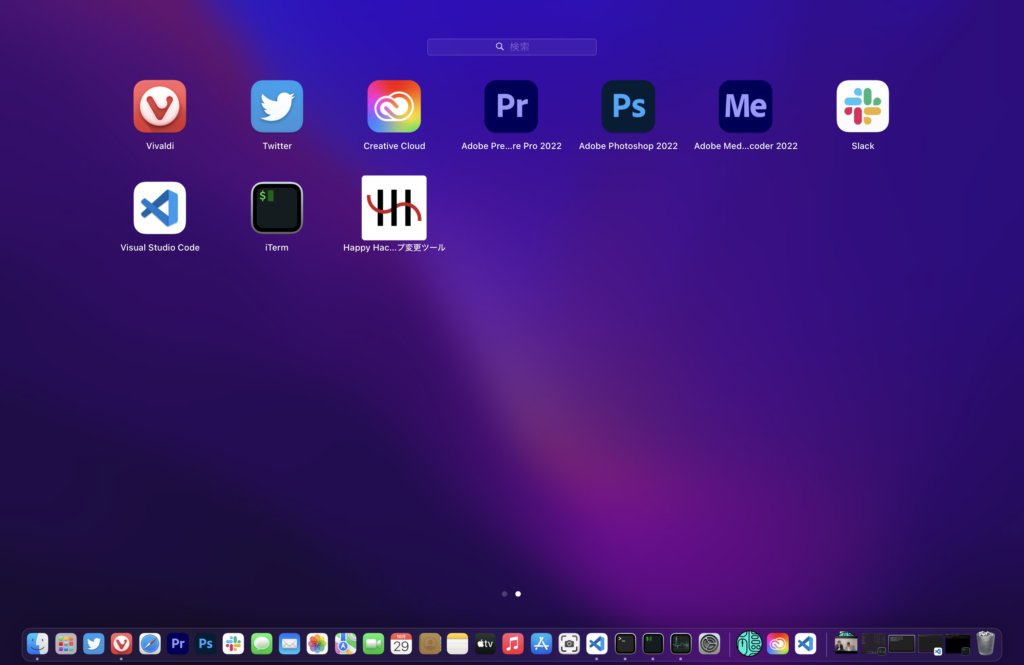Viewport: 1024px width, 665px height.
Task: Open Twitter from the Launchpad grid
Action: (277, 106)
